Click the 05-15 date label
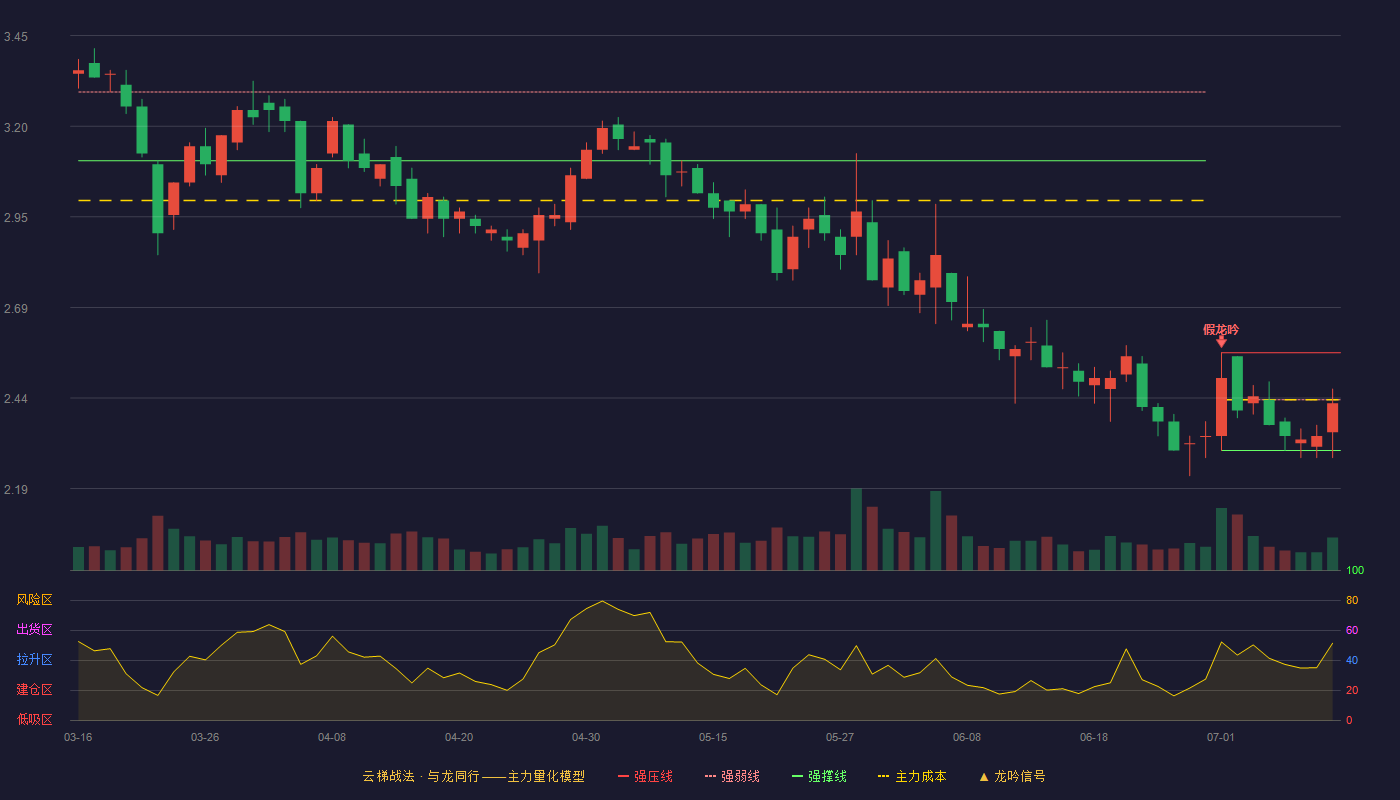The image size is (1400, 800). [713, 737]
